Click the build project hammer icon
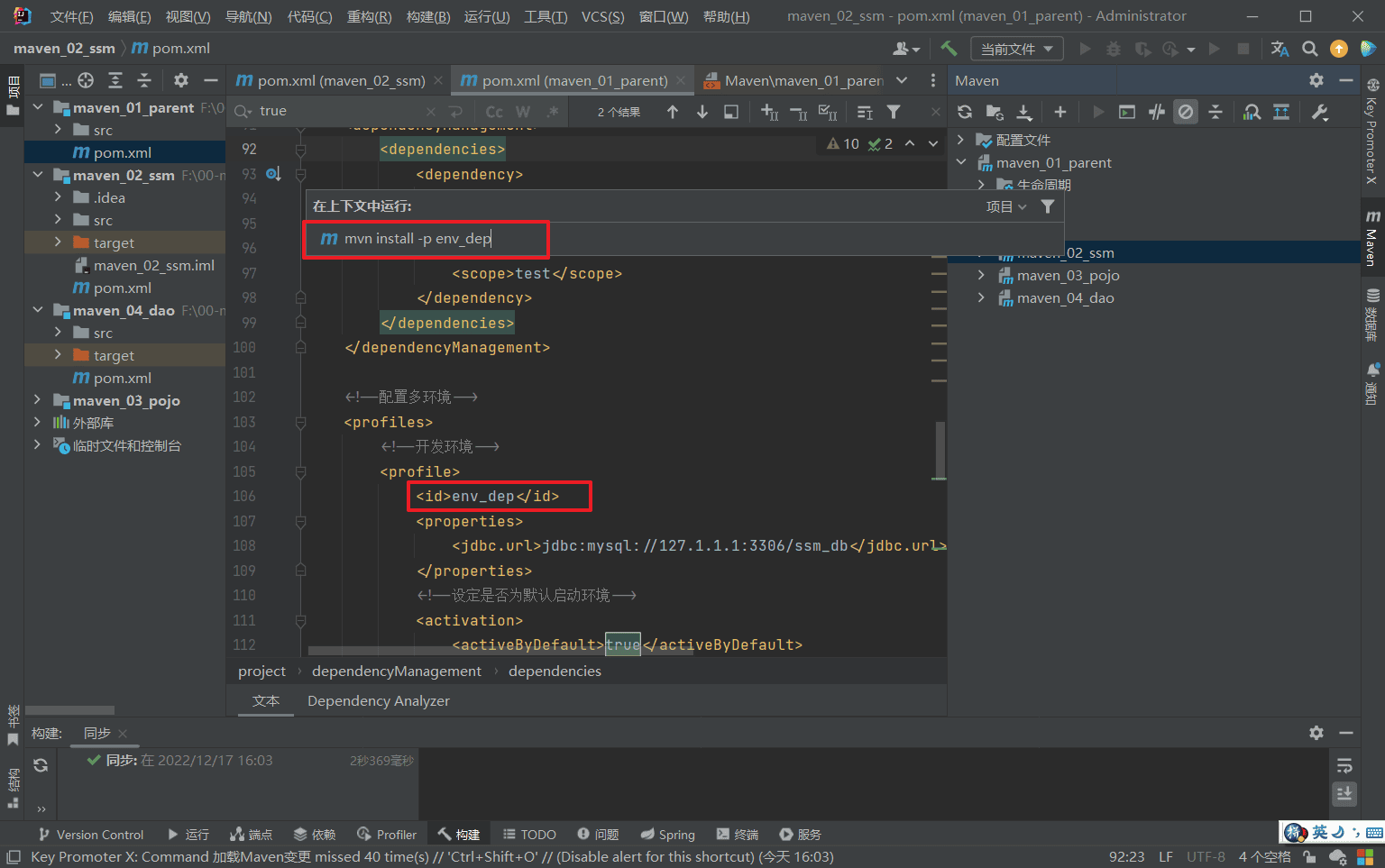The height and width of the screenshot is (868, 1385). click(x=949, y=49)
